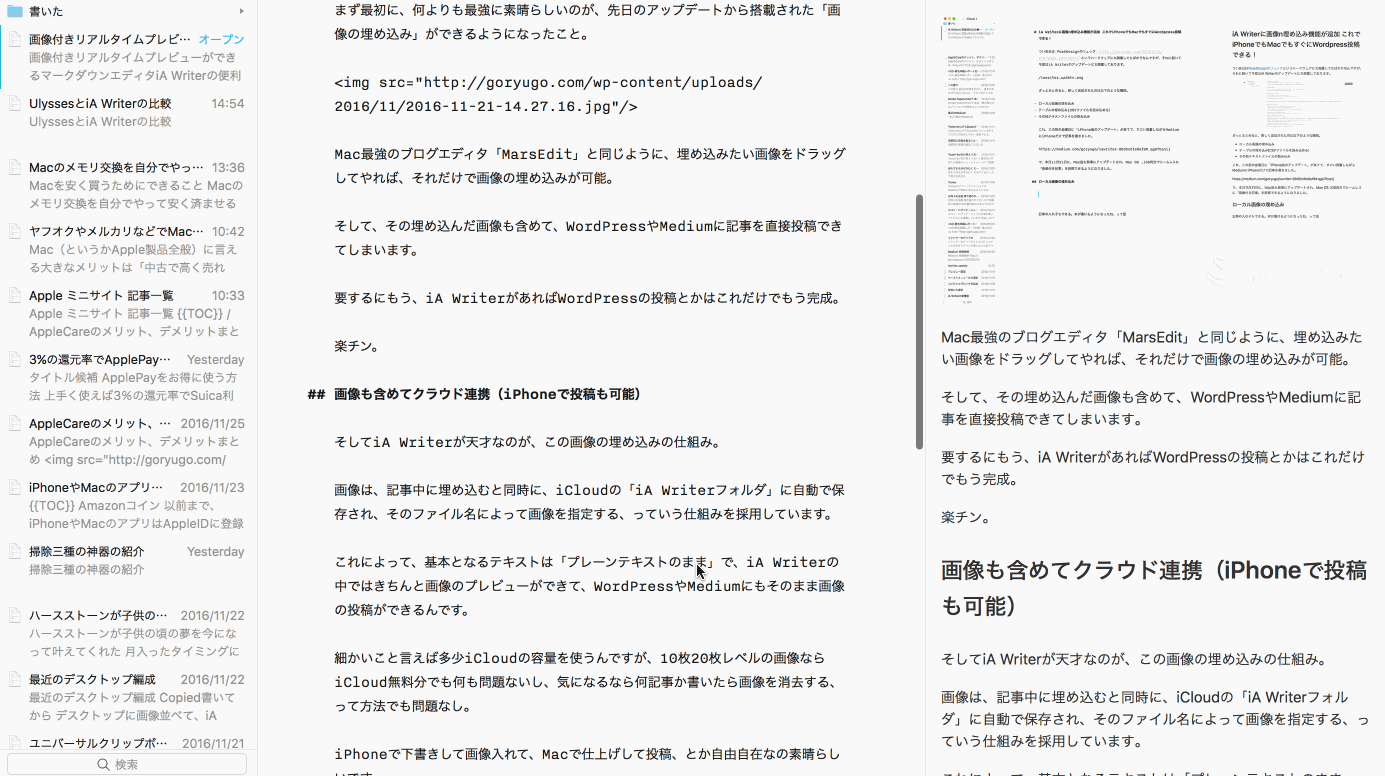The height and width of the screenshot is (776, 1385).
Task: Click the document icon beside the ハースストーン entry
Action: (14, 615)
